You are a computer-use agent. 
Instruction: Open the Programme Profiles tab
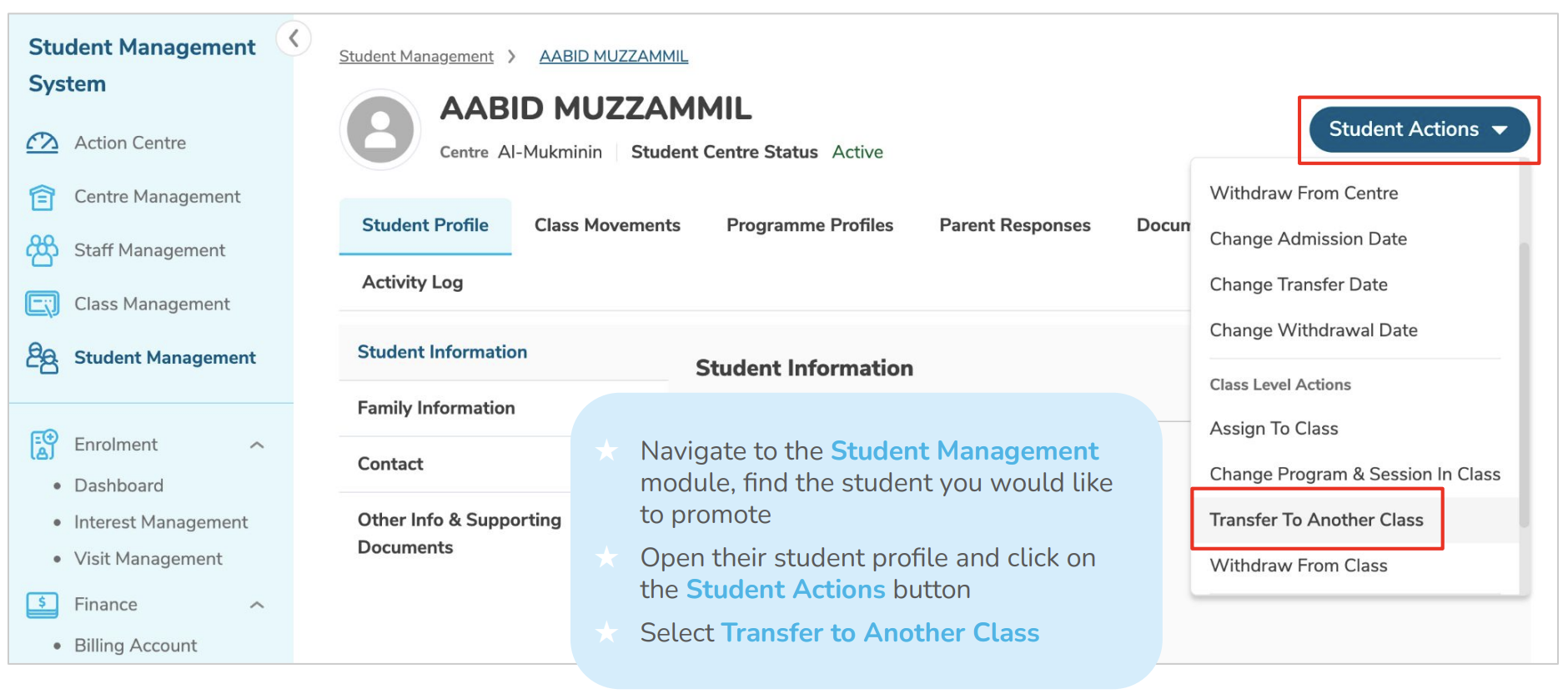pyautogui.click(x=809, y=225)
